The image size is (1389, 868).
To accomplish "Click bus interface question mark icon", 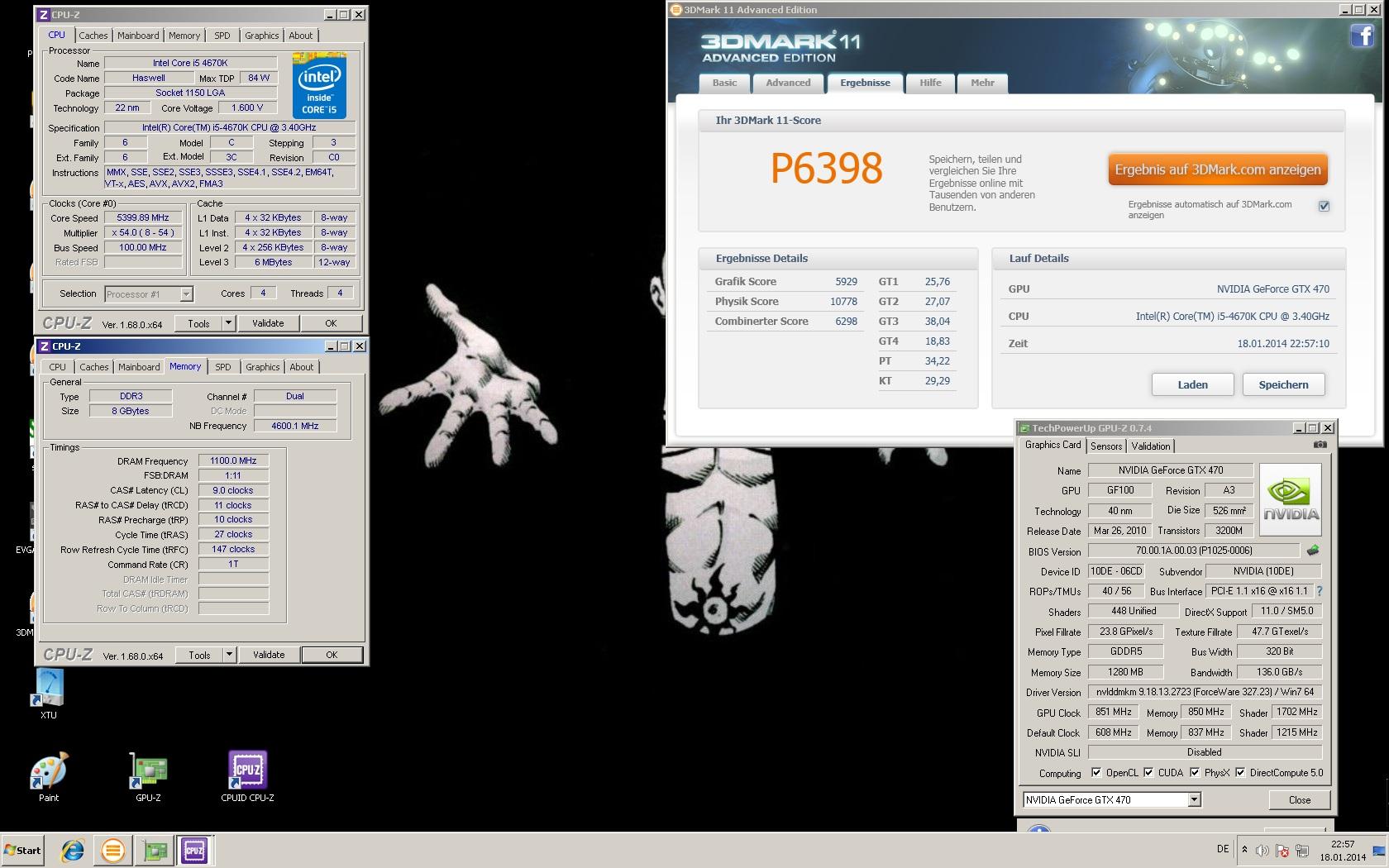I will click(1320, 591).
